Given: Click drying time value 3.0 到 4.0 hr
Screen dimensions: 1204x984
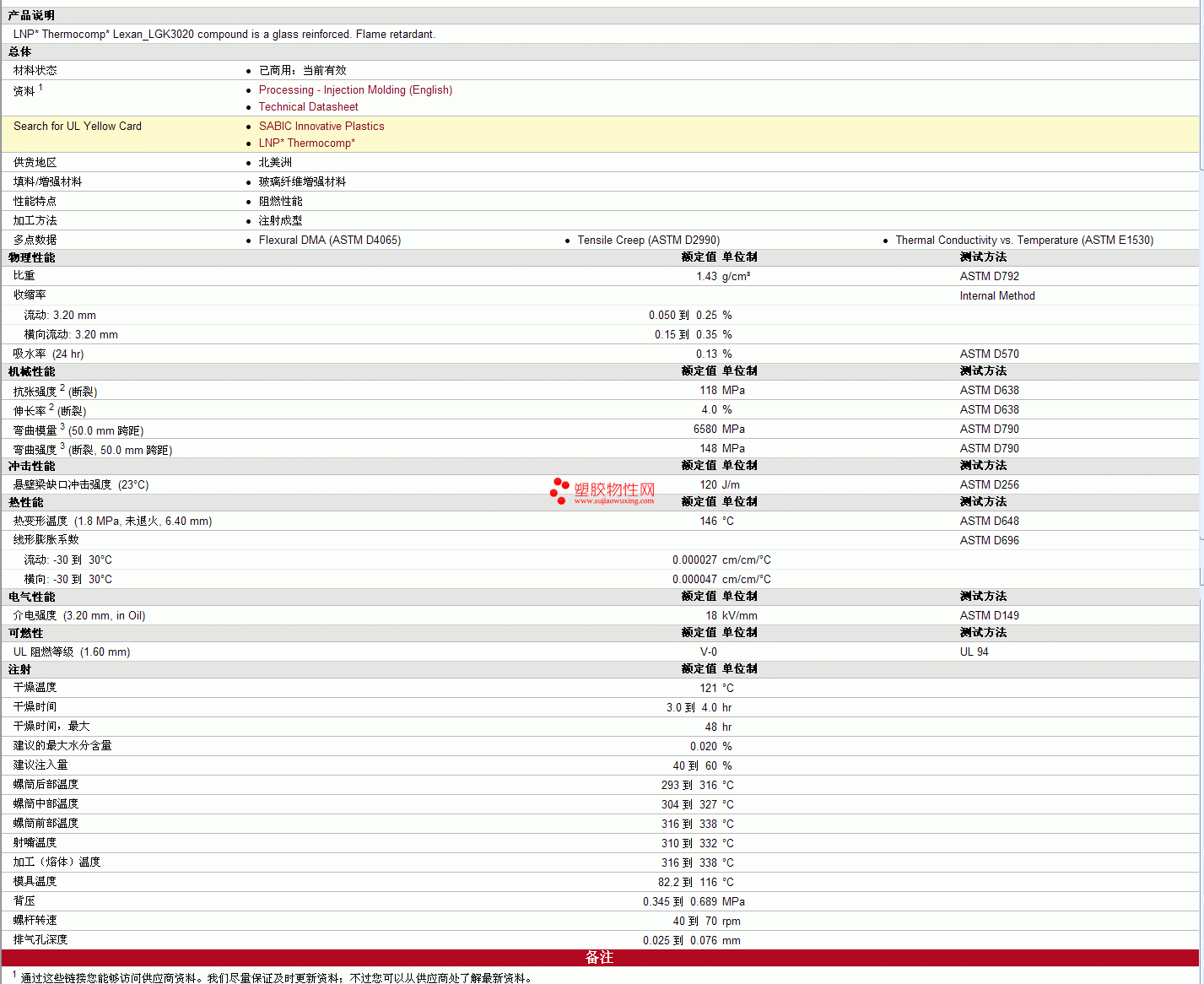Looking at the screenshot, I should pyautogui.click(x=699, y=708).
